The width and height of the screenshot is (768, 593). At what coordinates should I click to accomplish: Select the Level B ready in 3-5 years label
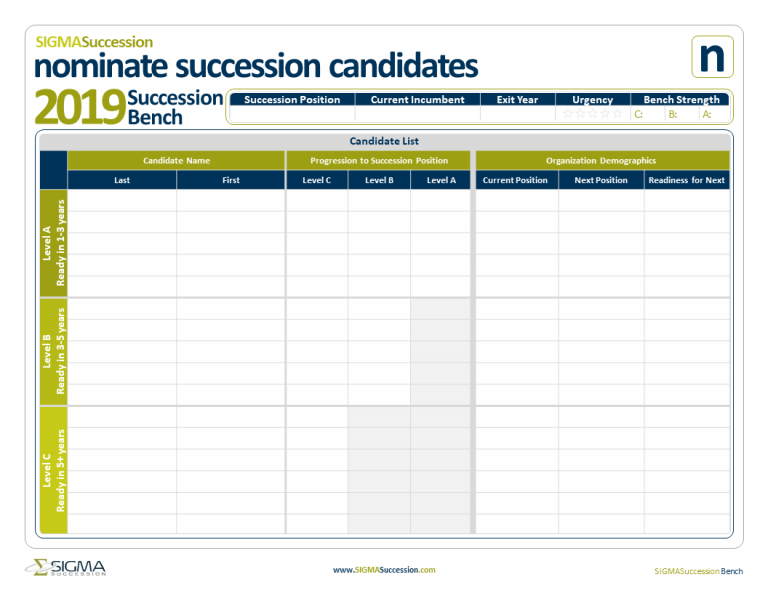pos(53,351)
